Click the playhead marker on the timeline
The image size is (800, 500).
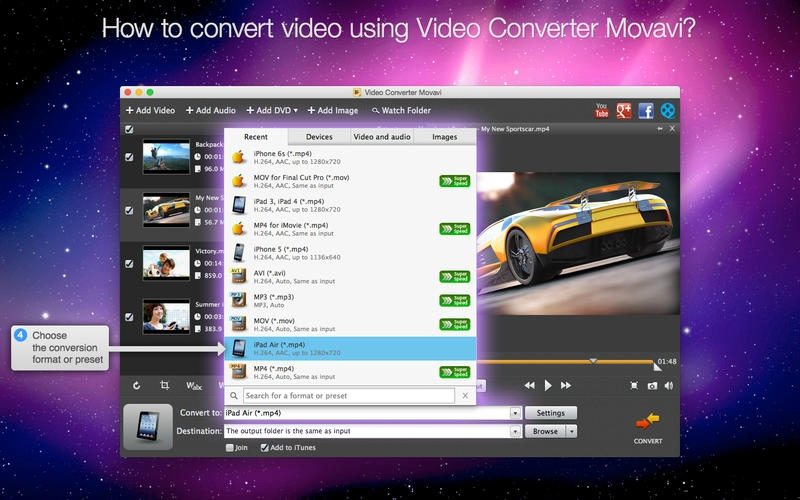pyautogui.click(x=593, y=360)
